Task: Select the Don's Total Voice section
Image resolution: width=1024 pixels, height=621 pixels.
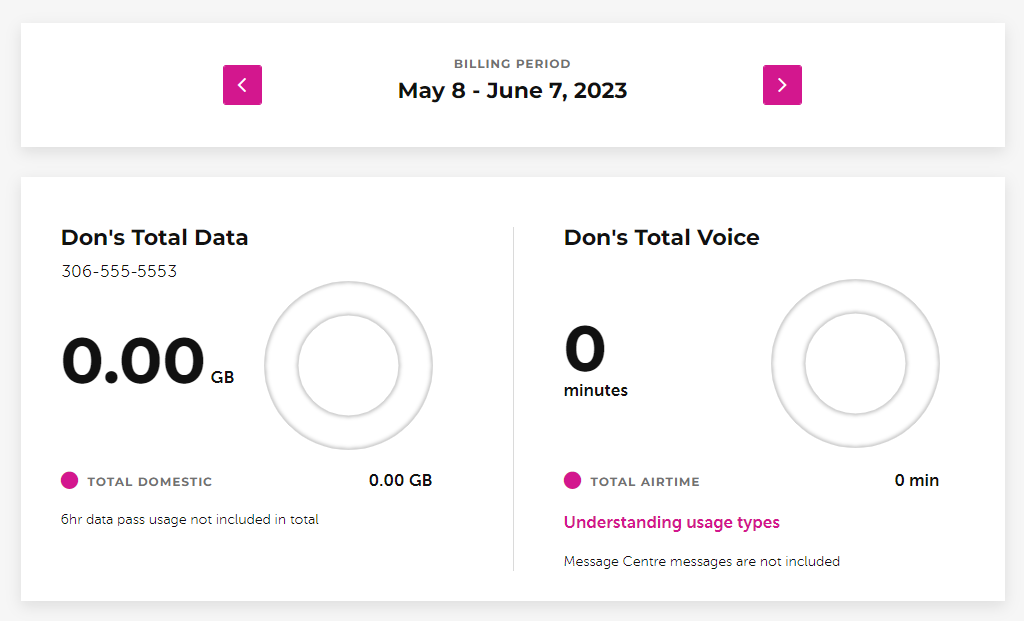Action: 661,238
